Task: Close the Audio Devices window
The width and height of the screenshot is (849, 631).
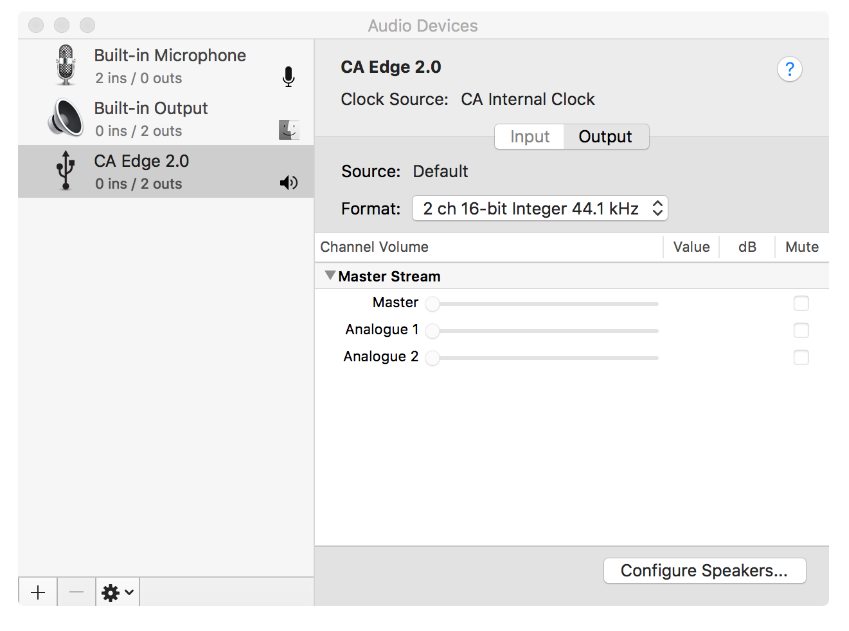Action: click(x=36, y=25)
